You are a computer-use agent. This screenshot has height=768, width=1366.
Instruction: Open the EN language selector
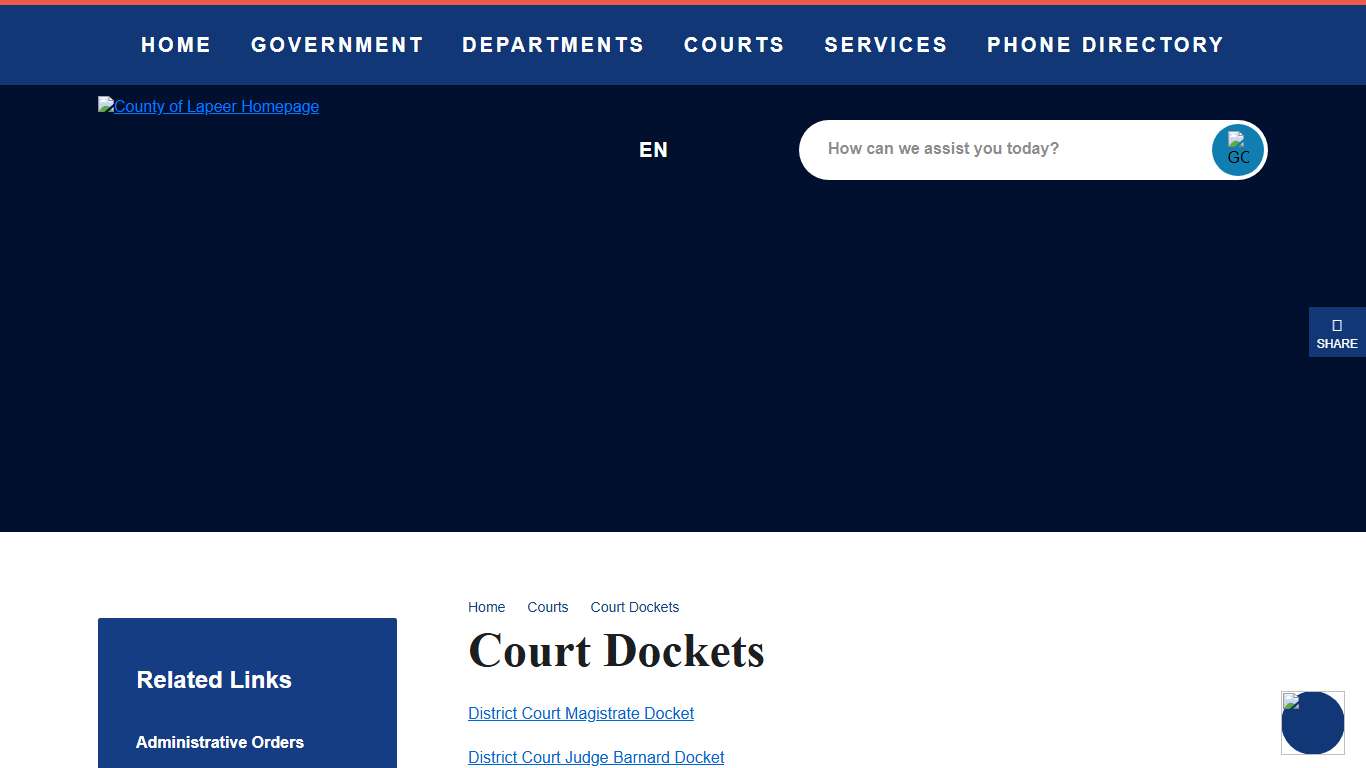click(x=653, y=150)
